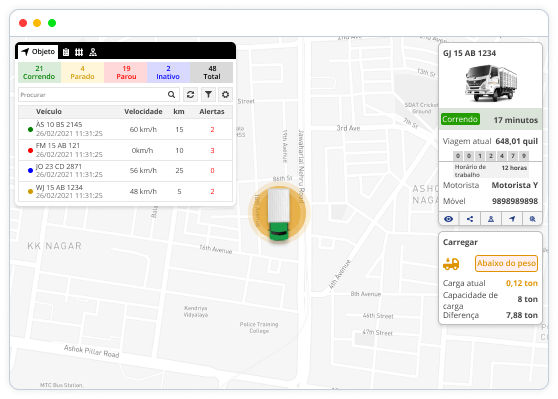558x399 pixels.
Task: Click into the Procurar search field
Action: tap(92, 95)
